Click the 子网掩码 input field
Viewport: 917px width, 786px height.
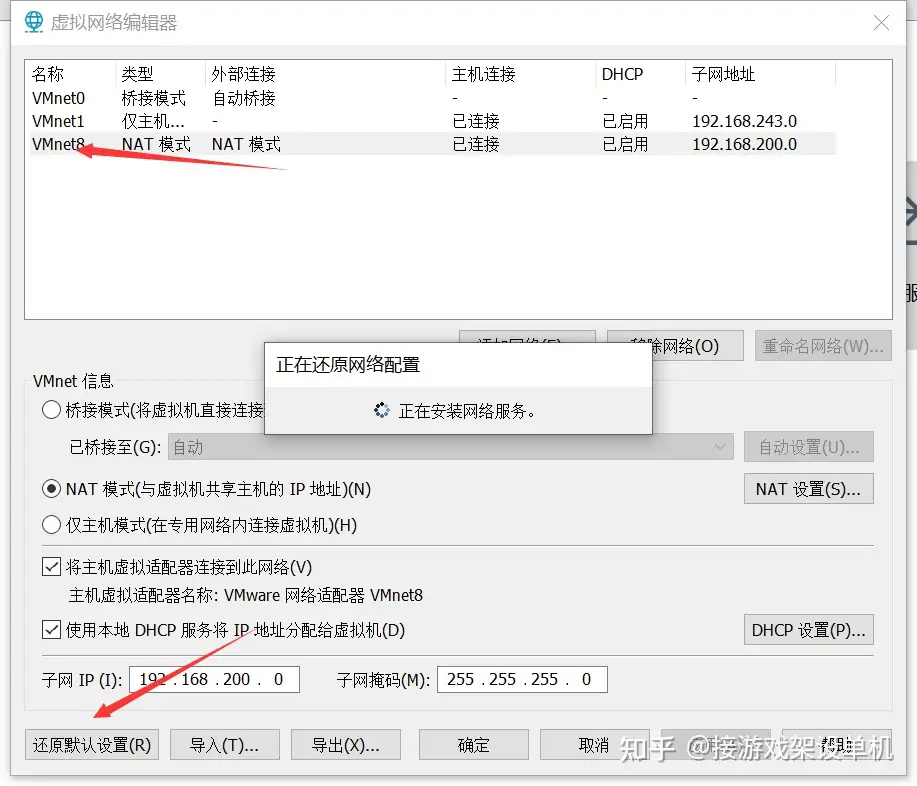[x=522, y=680]
